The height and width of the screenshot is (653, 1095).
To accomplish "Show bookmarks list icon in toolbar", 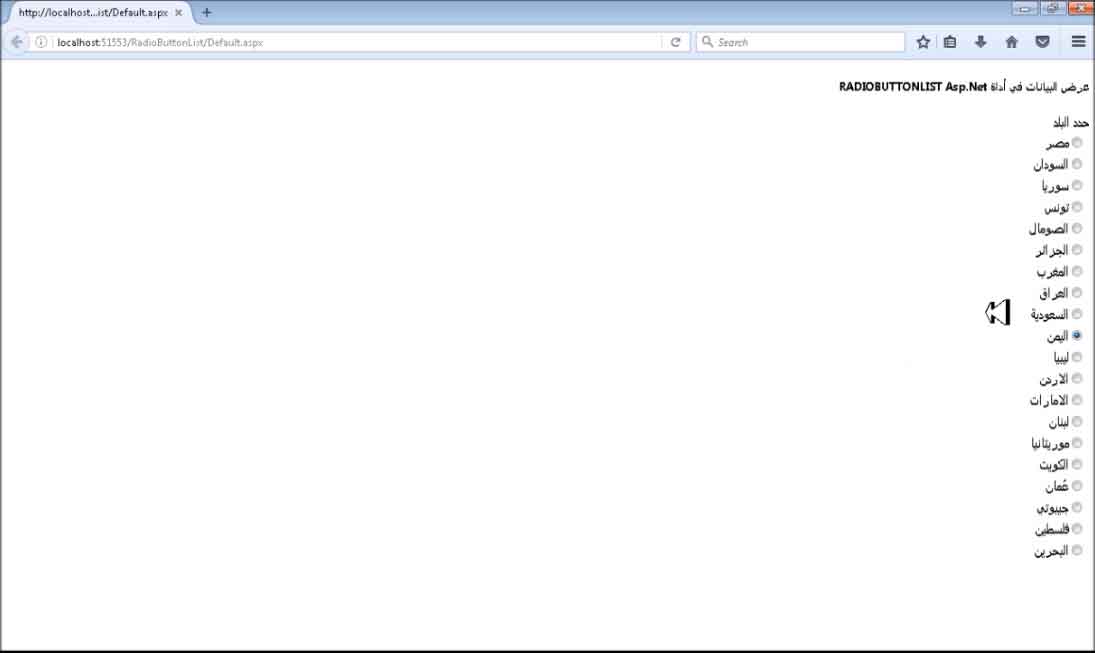I will [x=950, y=42].
